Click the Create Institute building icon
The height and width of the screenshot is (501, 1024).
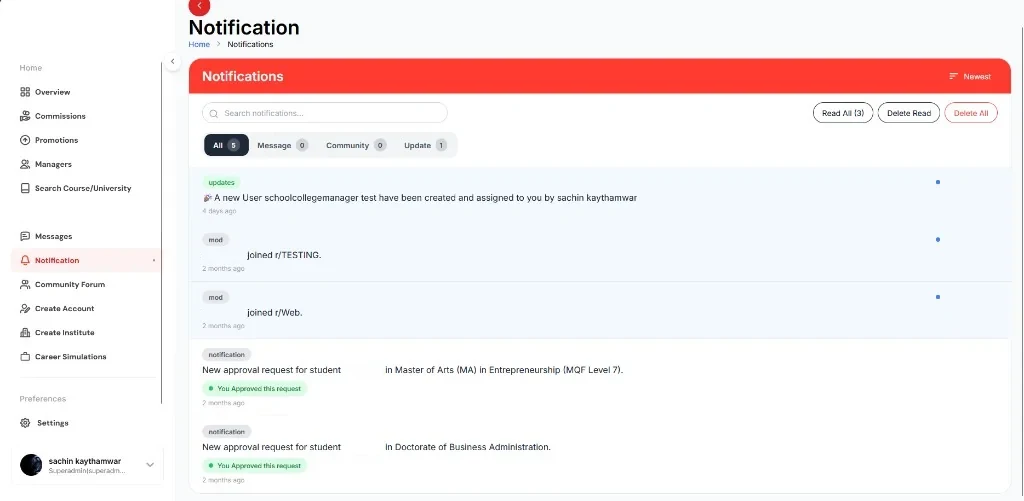tap(25, 332)
